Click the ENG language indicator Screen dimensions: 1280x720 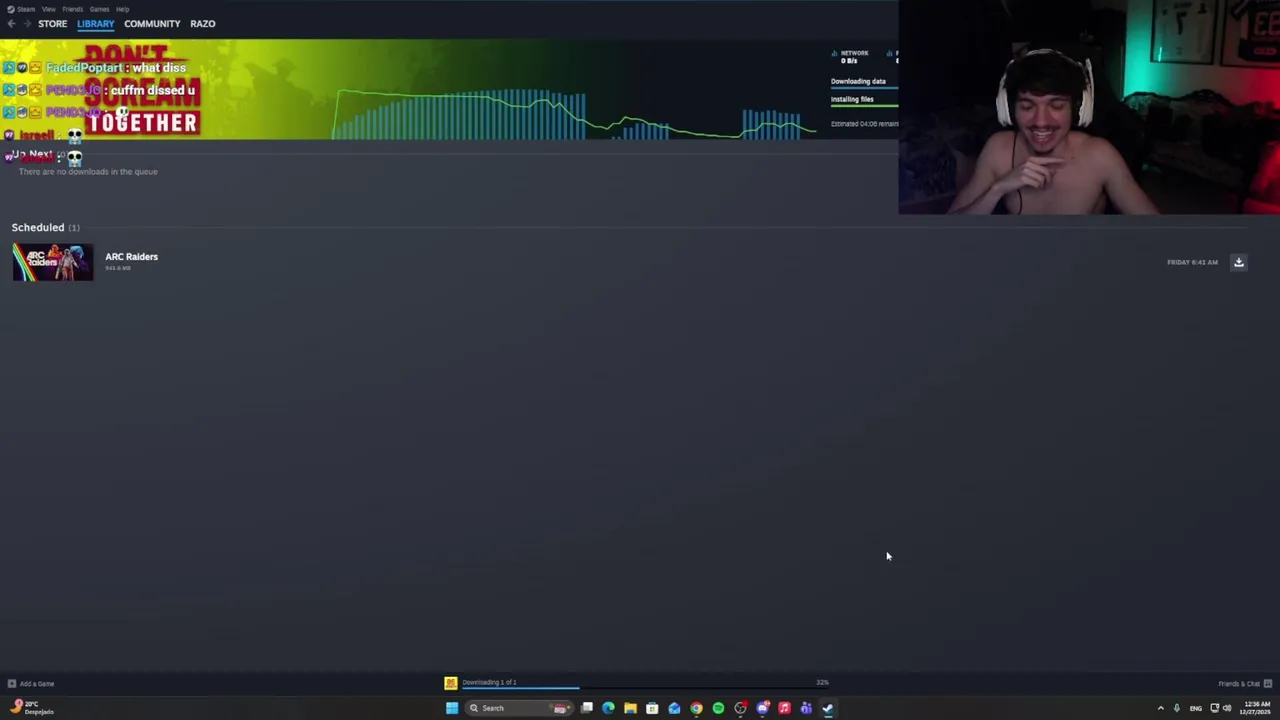pyautogui.click(x=1196, y=708)
